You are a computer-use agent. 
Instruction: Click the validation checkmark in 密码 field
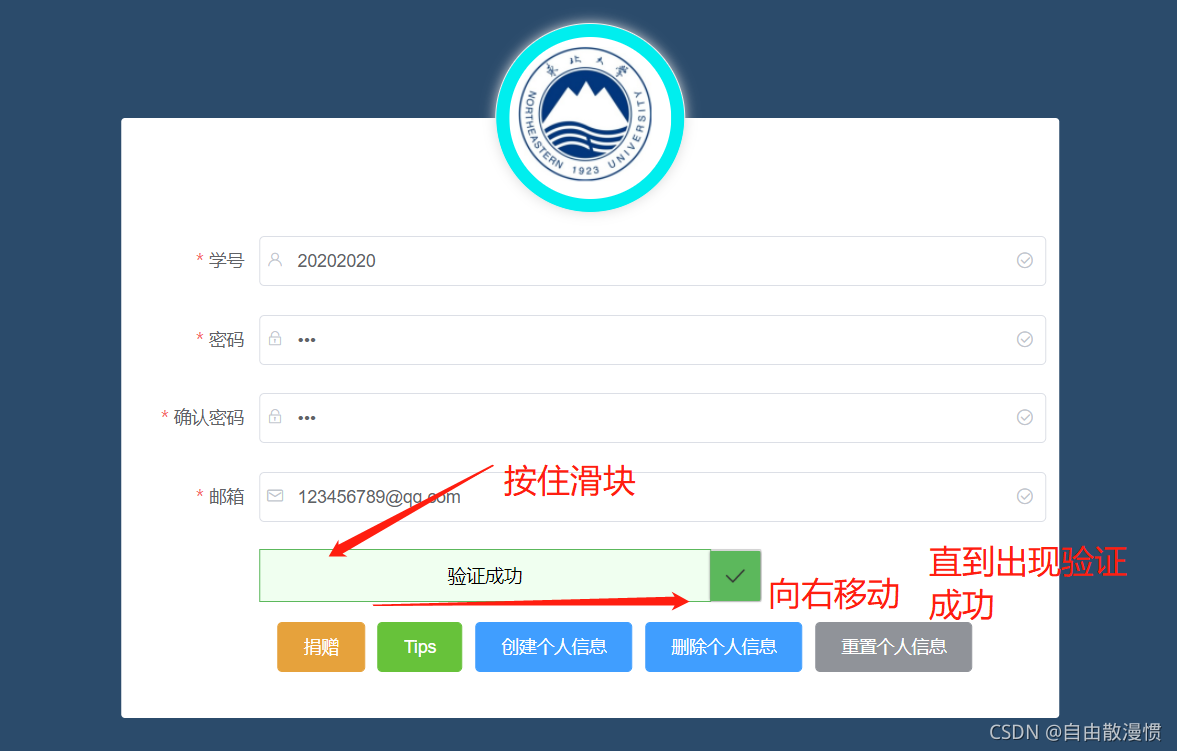tap(1025, 339)
